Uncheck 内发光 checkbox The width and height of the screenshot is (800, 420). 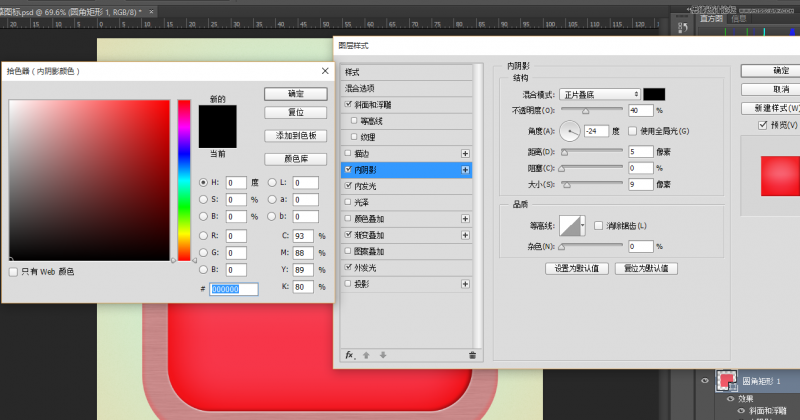coord(348,186)
